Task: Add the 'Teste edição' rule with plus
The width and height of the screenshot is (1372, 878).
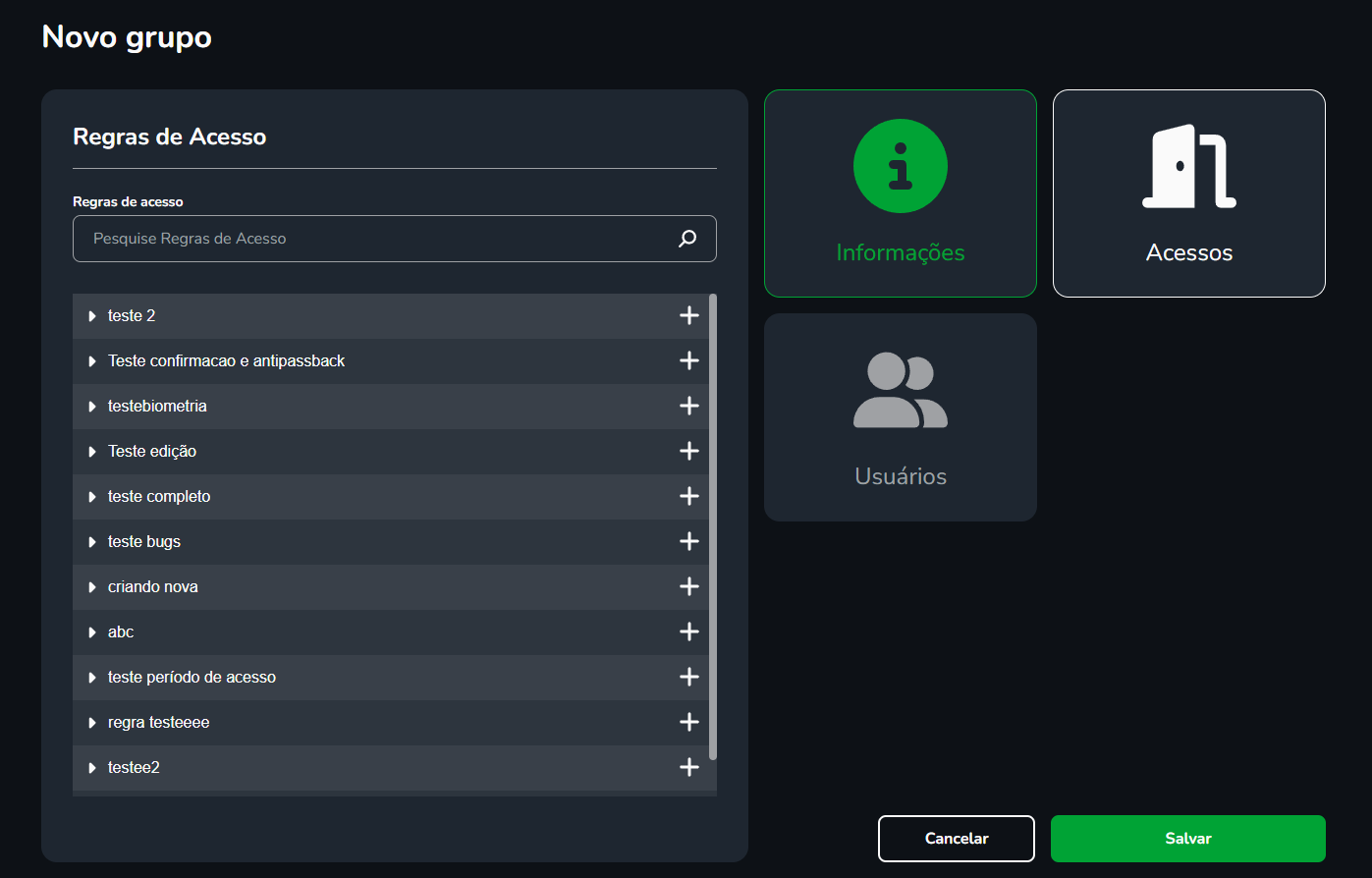Action: point(689,451)
